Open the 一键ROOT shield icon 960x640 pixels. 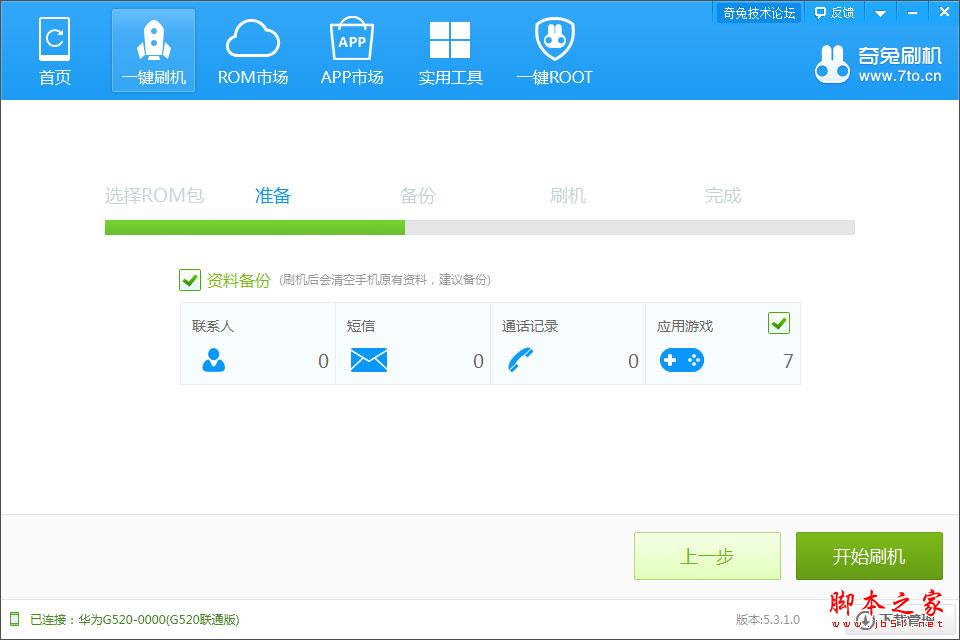555,39
